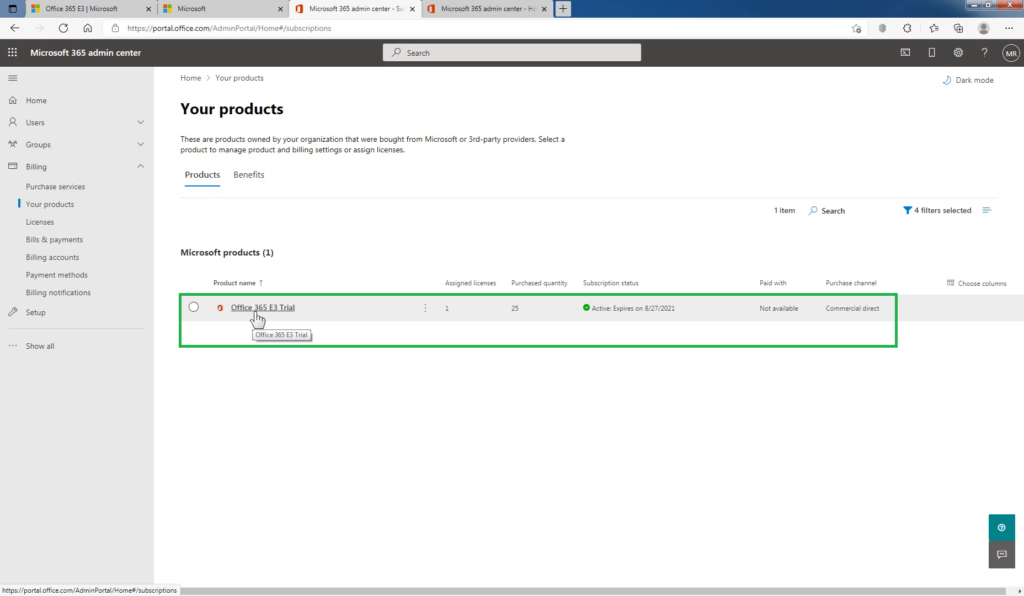
Task: Open Payment methods in sidebar
Action: 57,275
